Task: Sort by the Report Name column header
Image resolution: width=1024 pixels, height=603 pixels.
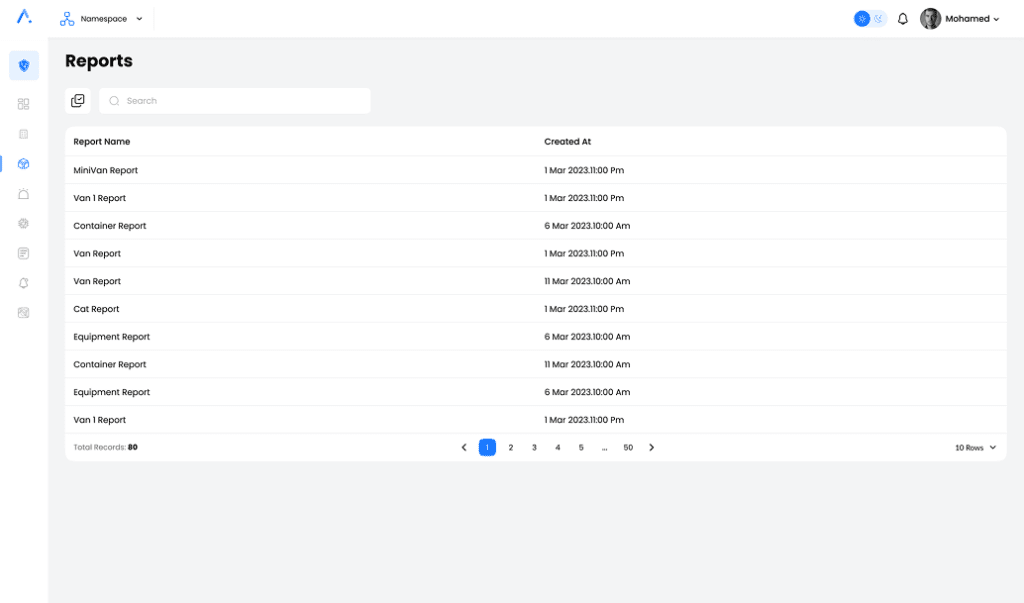Action: (102, 142)
